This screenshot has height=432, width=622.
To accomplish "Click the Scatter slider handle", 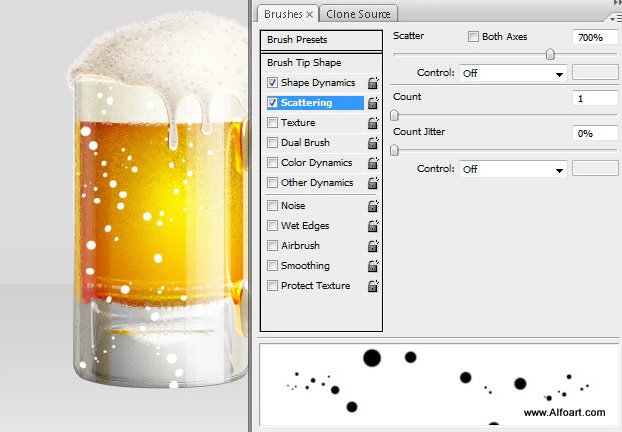I will point(550,54).
